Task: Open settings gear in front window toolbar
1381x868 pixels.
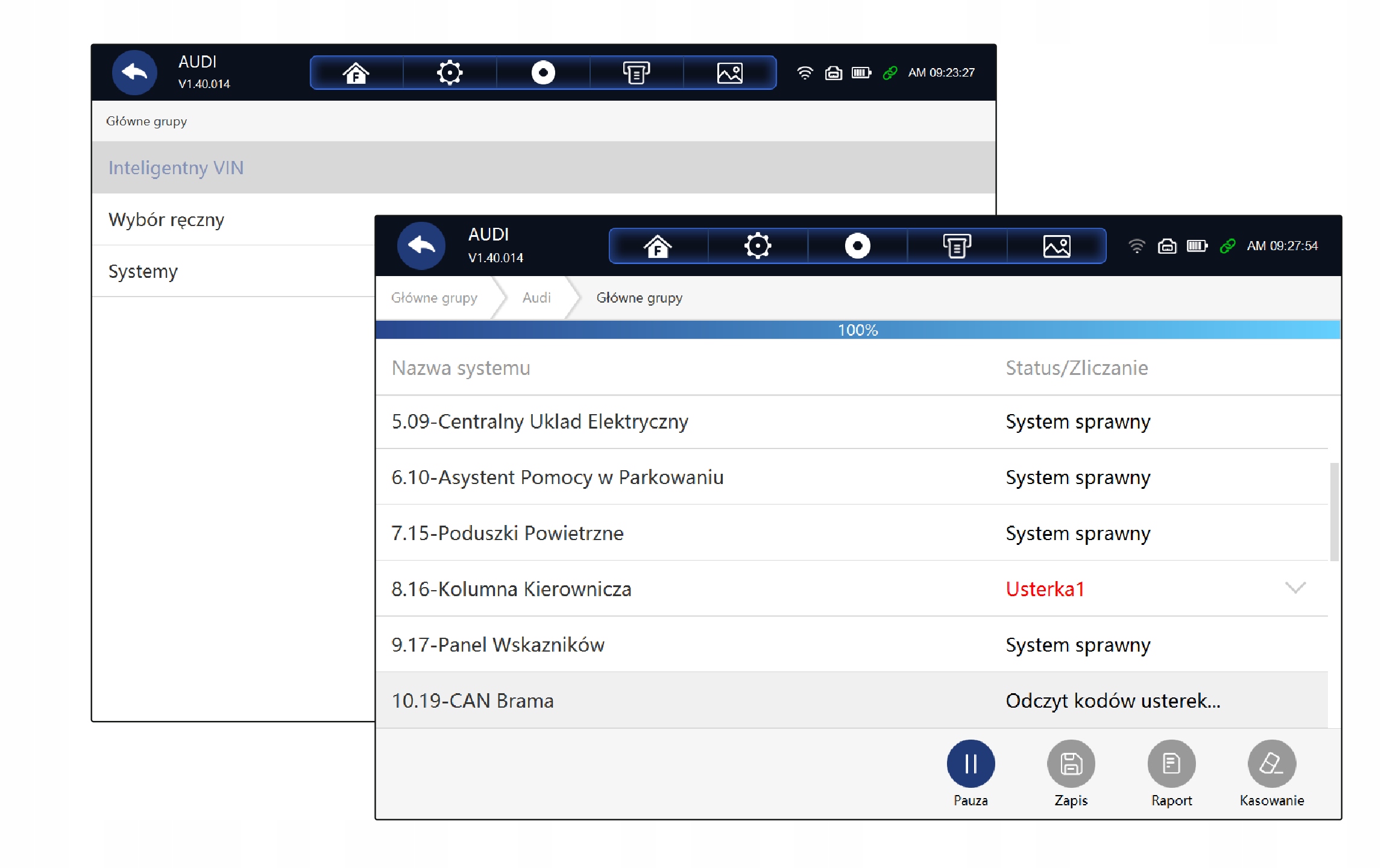Action: point(757,246)
